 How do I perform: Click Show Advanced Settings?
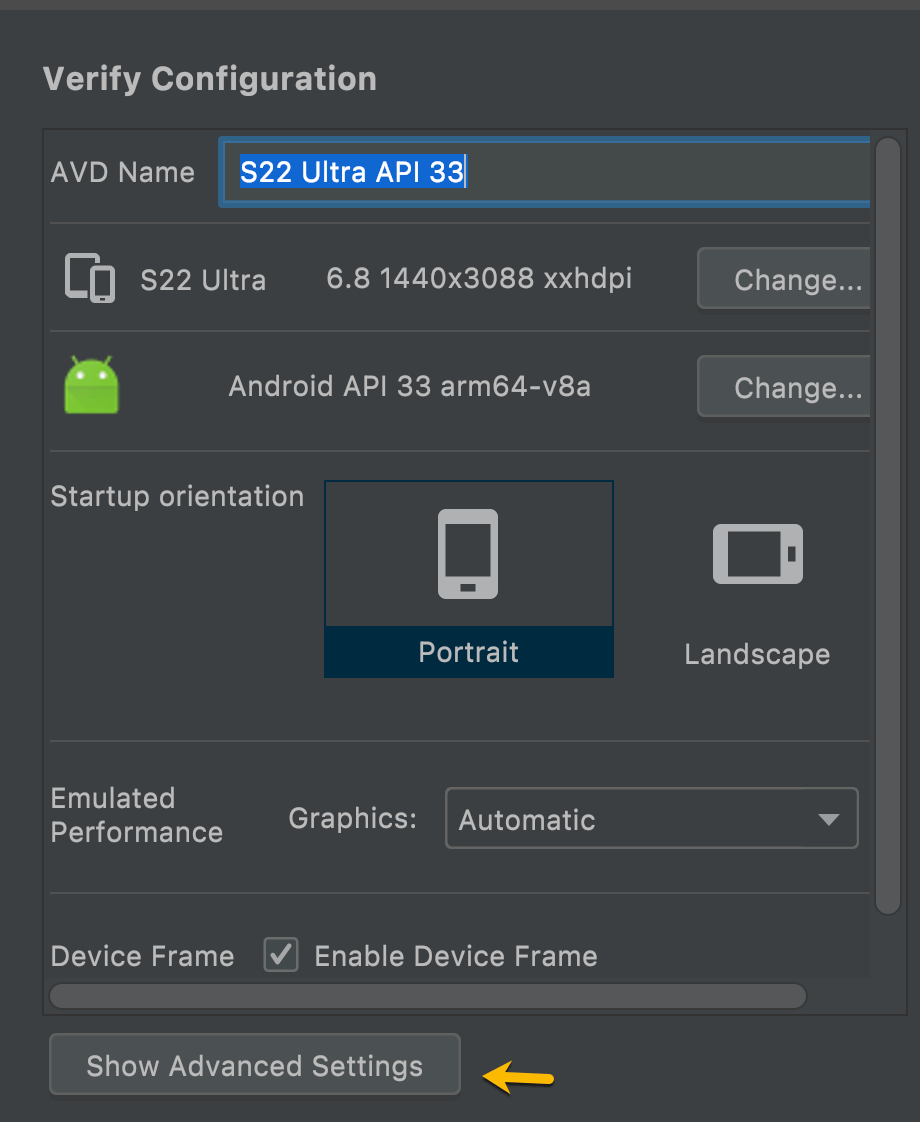pyautogui.click(x=254, y=1065)
